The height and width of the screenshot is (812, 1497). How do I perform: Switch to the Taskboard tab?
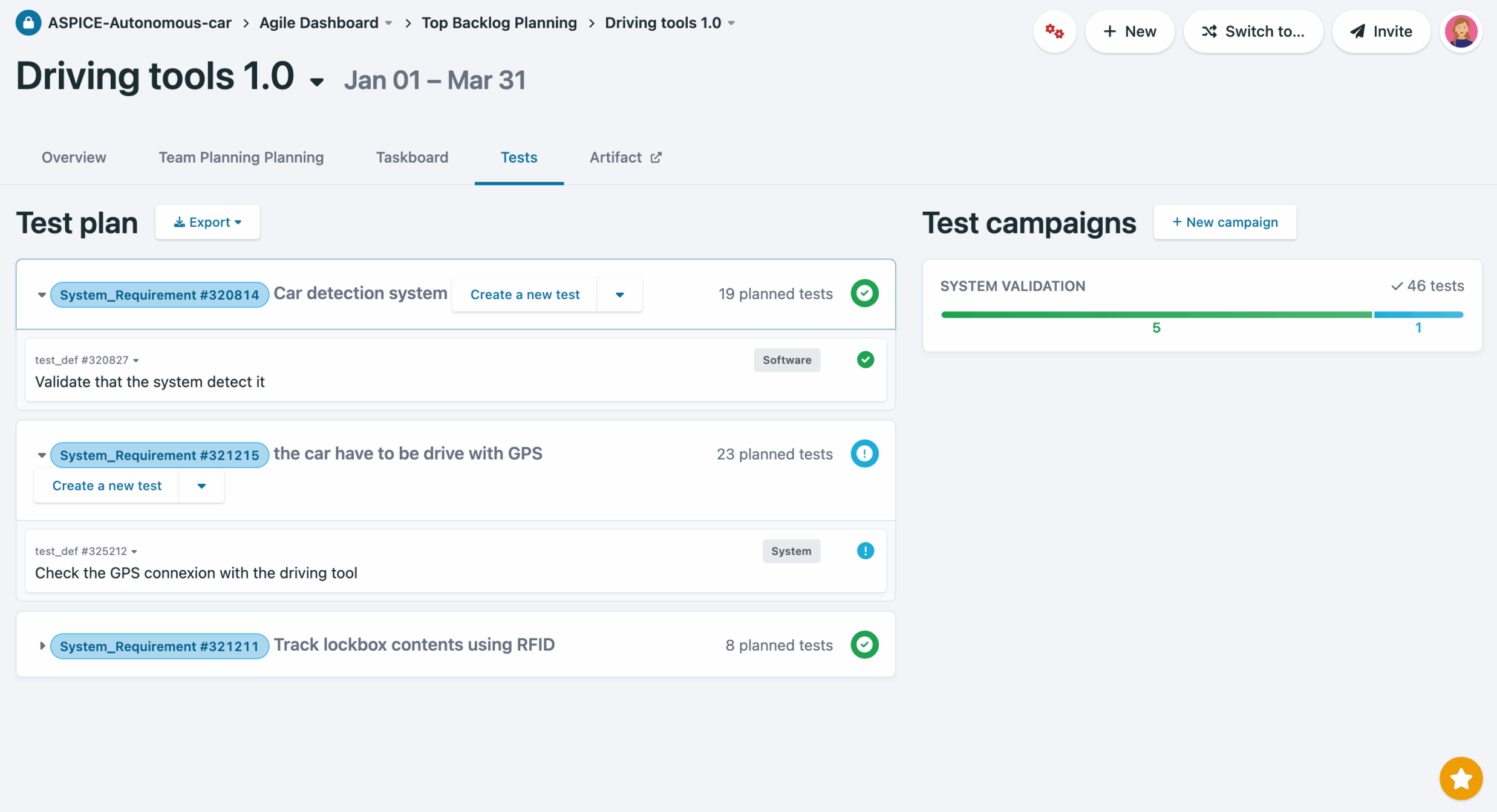(412, 158)
